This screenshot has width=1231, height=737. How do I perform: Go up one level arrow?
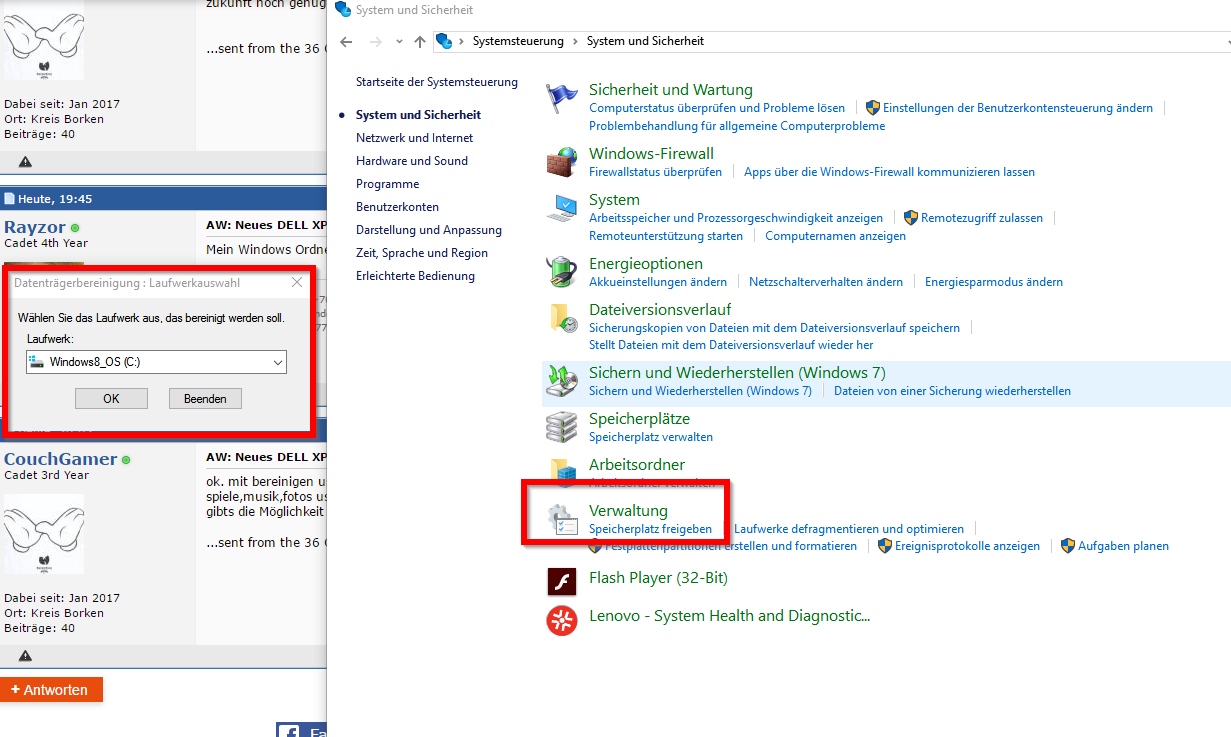420,41
